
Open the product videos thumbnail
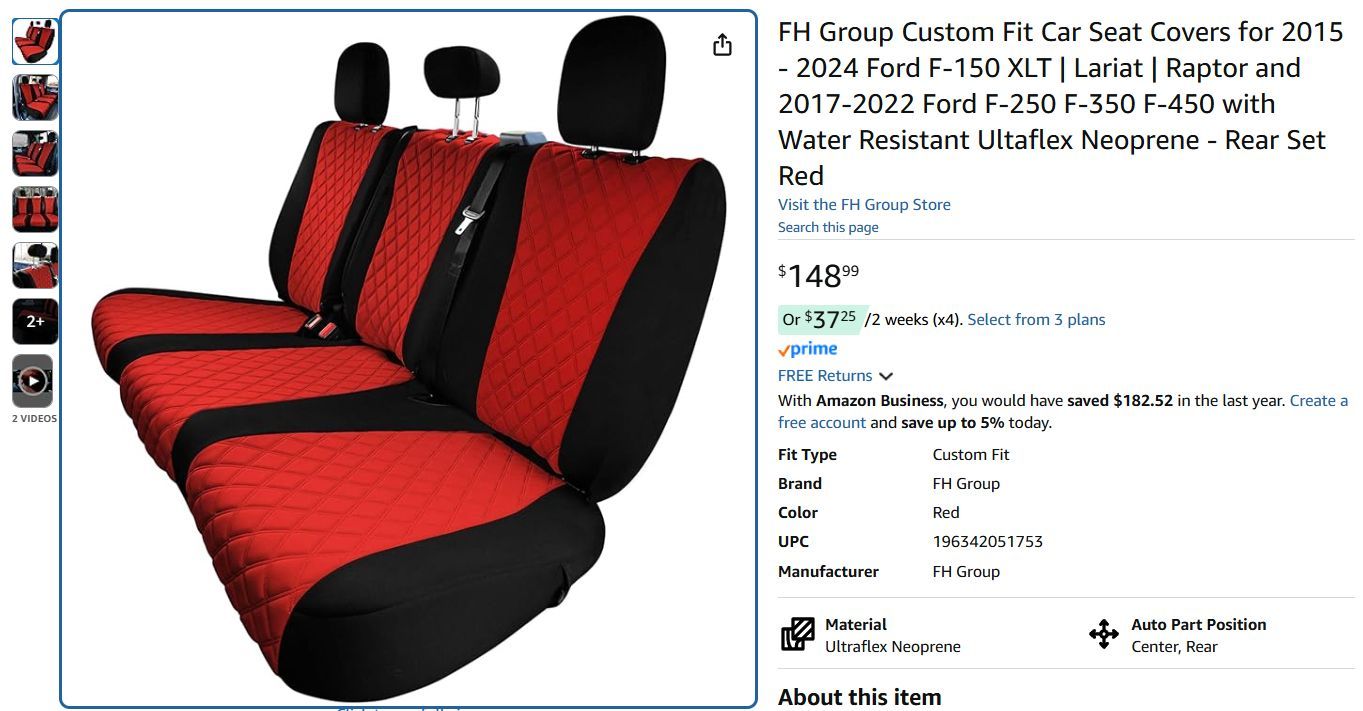point(35,381)
